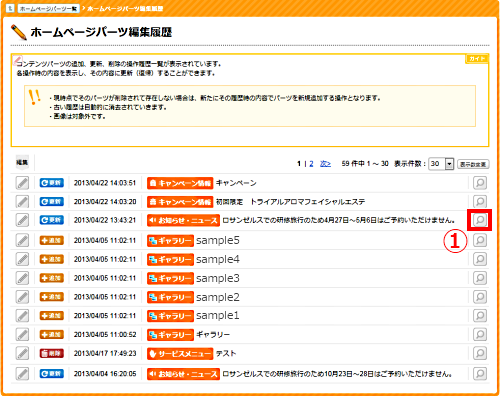Open preview magnifier for 16:20:05 row
The height and width of the screenshot is (396, 500).
coord(480,373)
